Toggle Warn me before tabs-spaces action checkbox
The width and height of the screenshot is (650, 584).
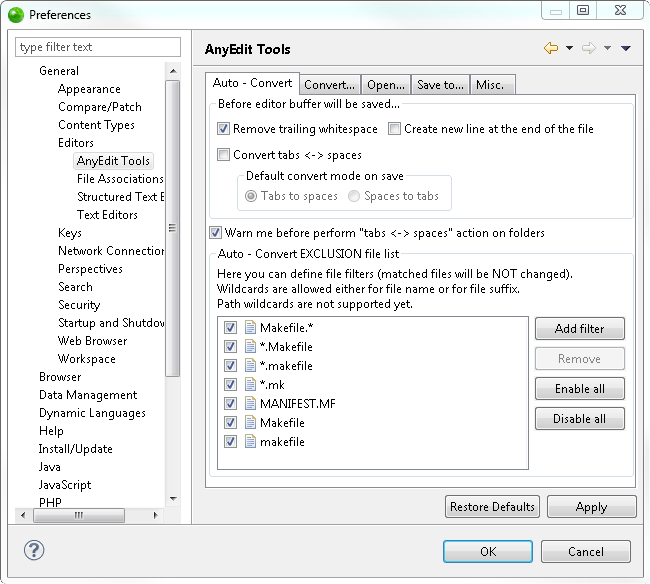(x=215, y=233)
